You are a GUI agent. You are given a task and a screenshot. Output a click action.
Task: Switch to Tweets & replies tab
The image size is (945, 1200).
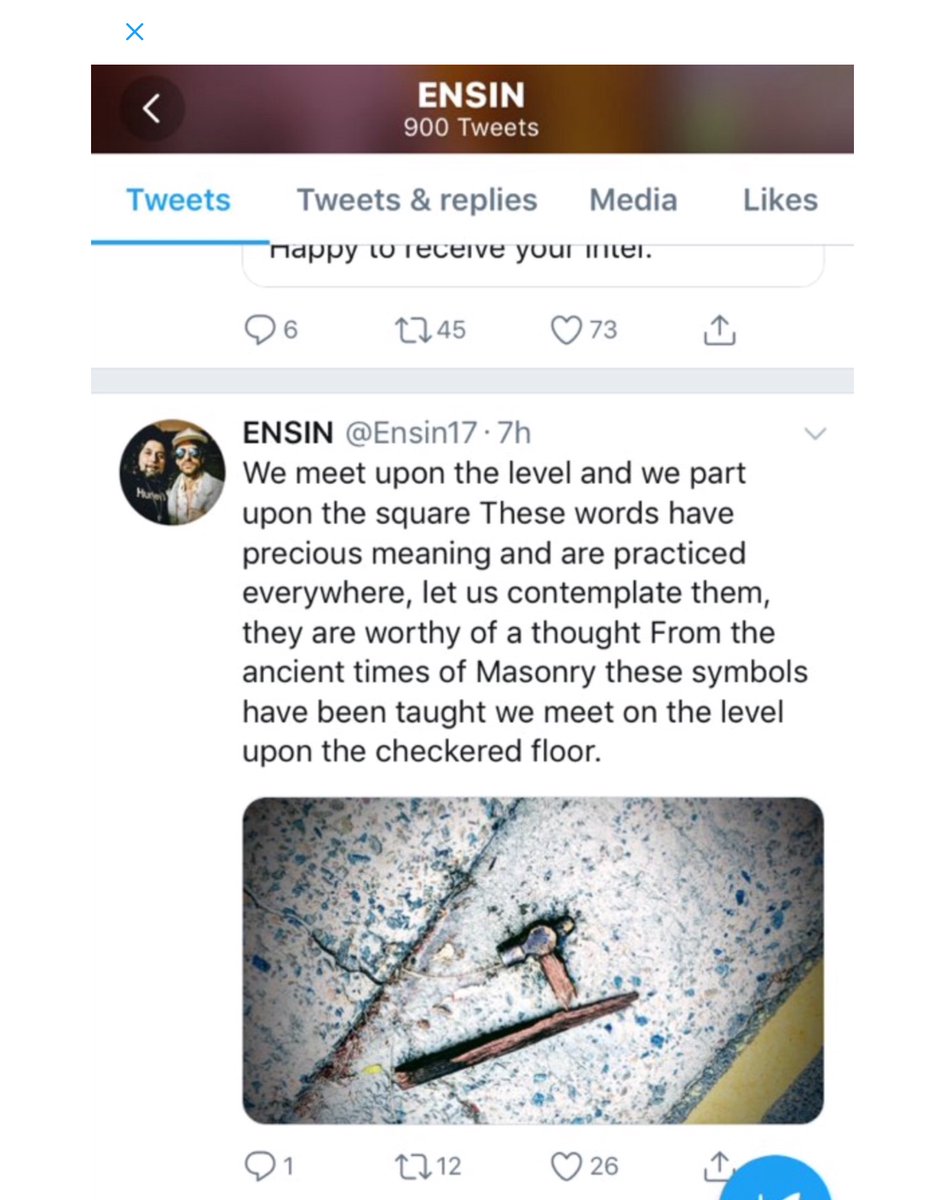(417, 200)
